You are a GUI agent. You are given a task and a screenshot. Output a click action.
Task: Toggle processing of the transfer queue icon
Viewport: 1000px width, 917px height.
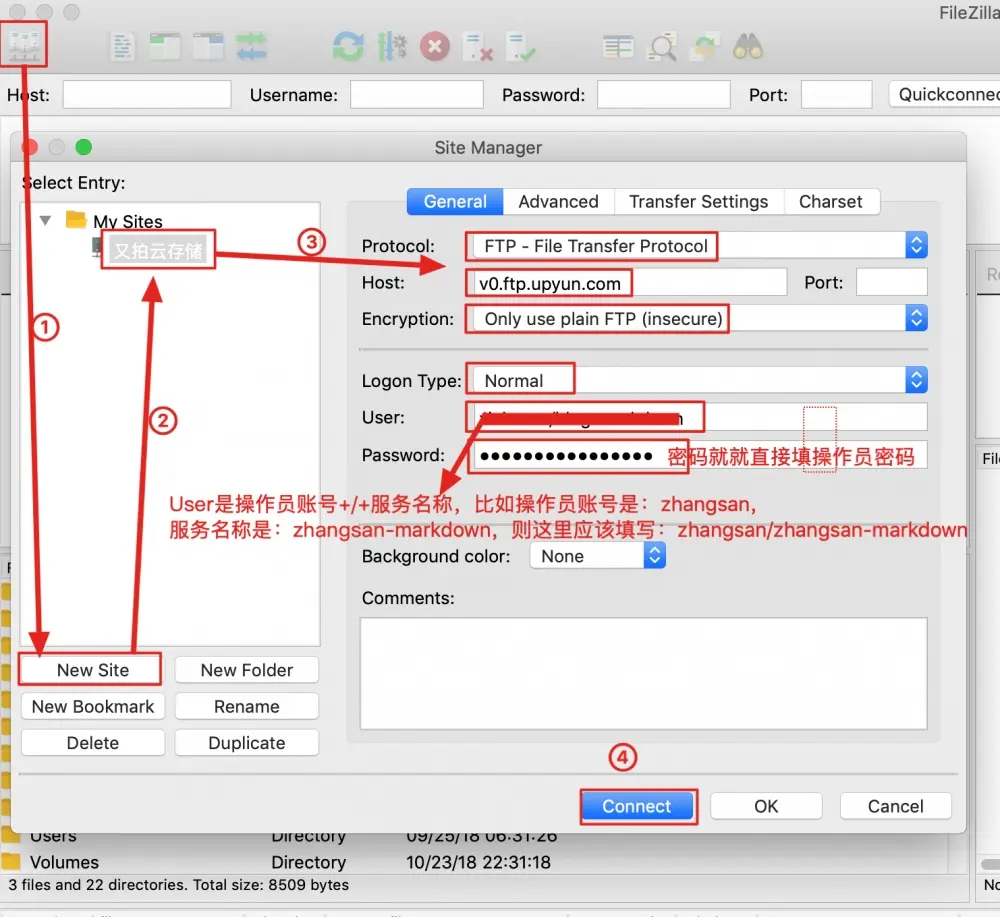click(392, 47)
